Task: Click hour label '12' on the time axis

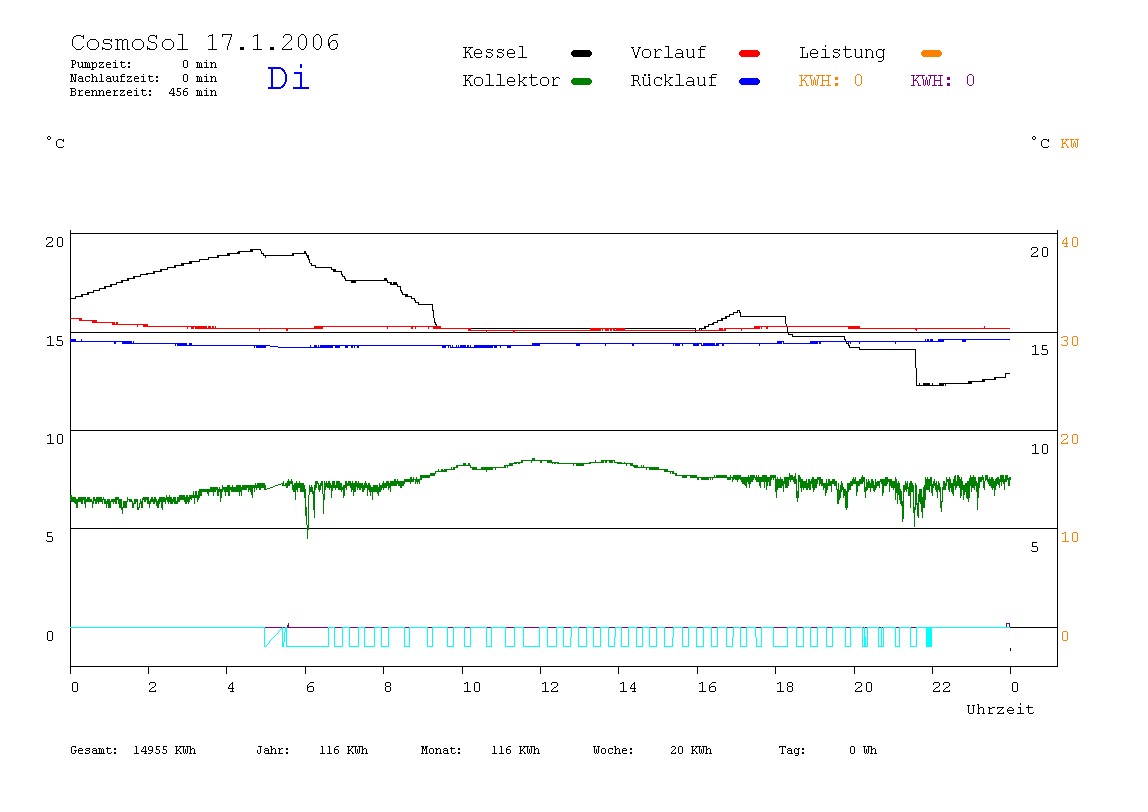Action: [550, 688]
